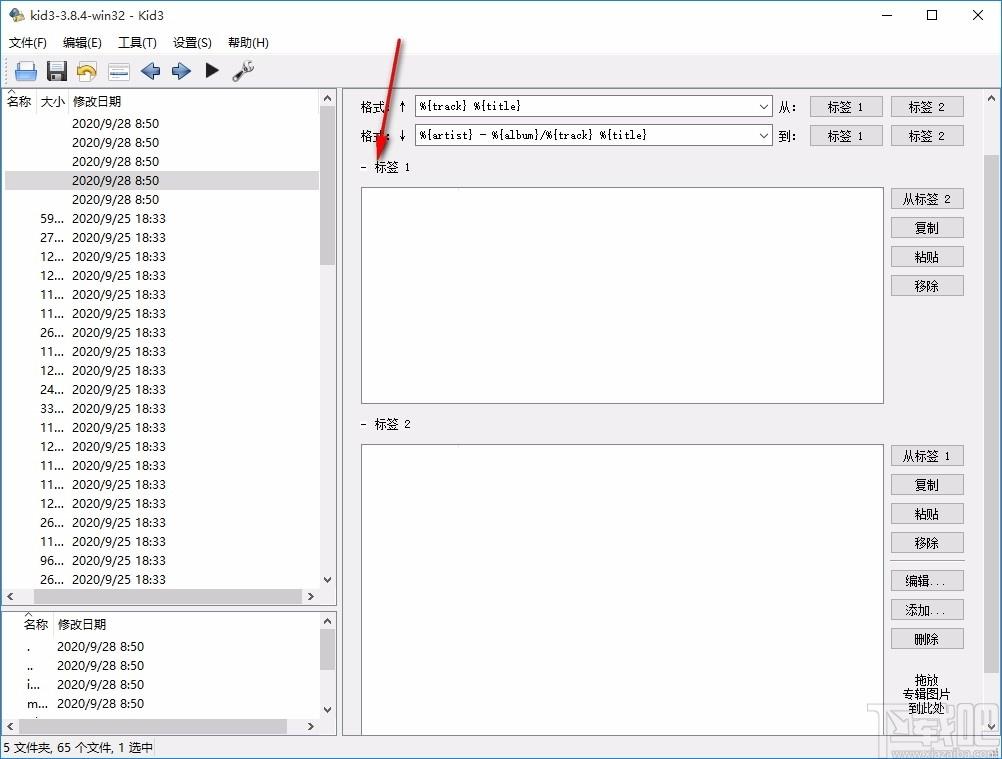Click the file list scroll down arrow

(327, 580)
